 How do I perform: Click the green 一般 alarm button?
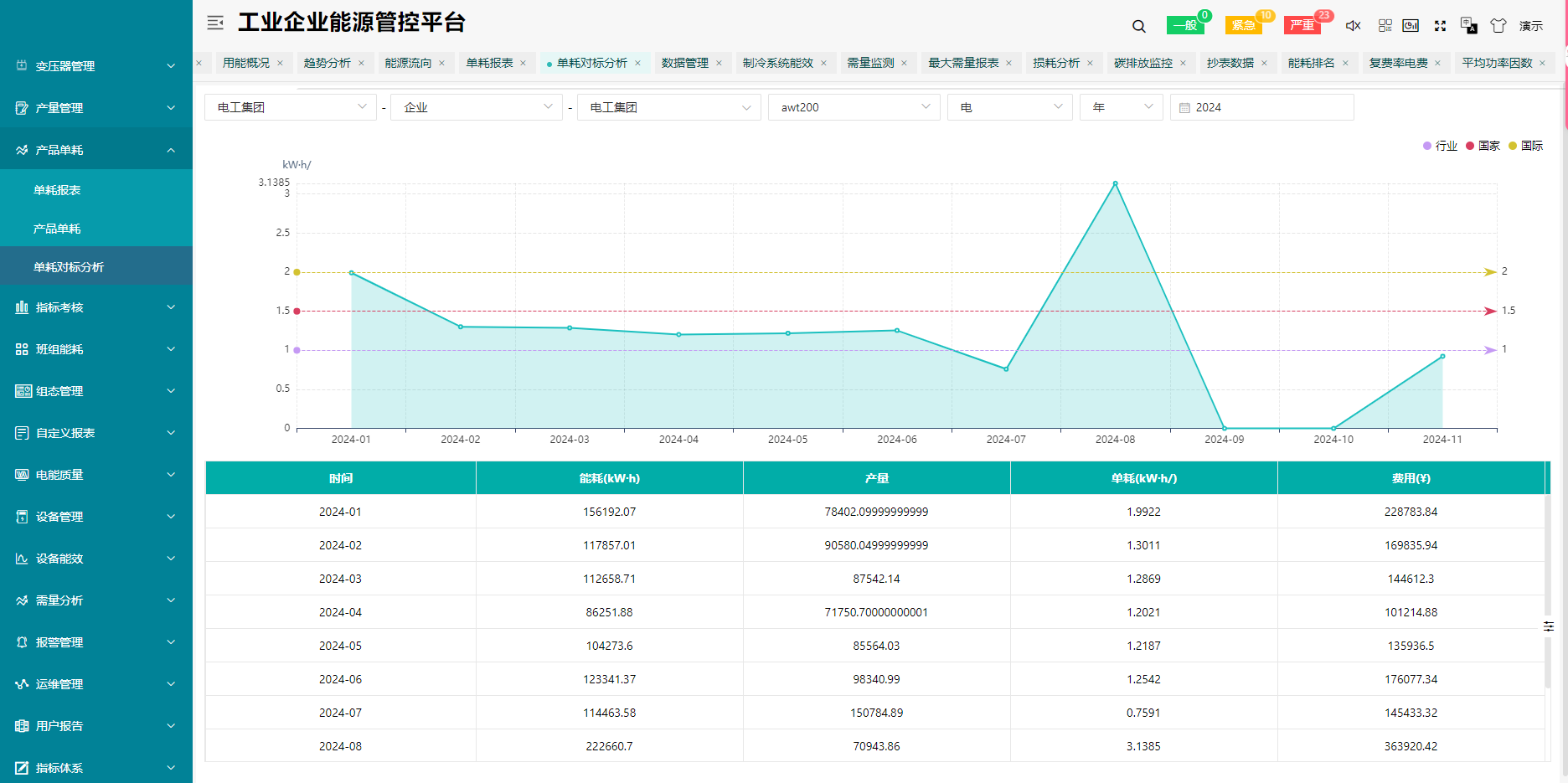[x=1185, y=25]
